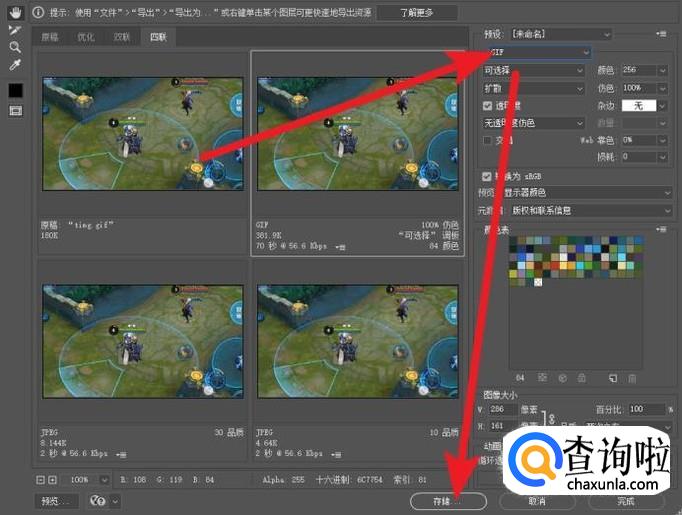Click the black eyedropper color swatch
The height and width of the screenshot is (515, 682).
point(15,90)
